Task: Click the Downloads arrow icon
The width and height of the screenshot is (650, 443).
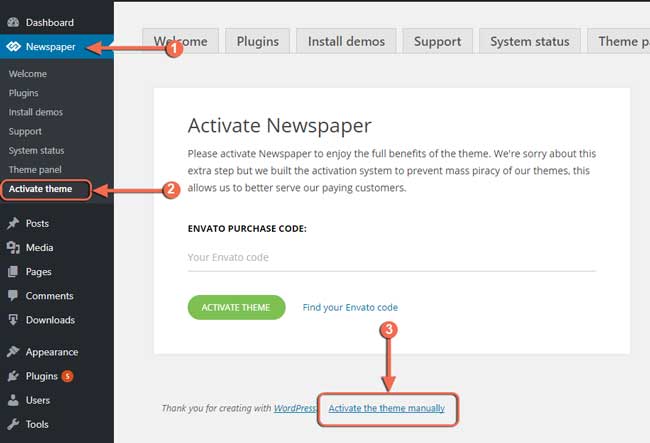Action: tap(13, 320)
